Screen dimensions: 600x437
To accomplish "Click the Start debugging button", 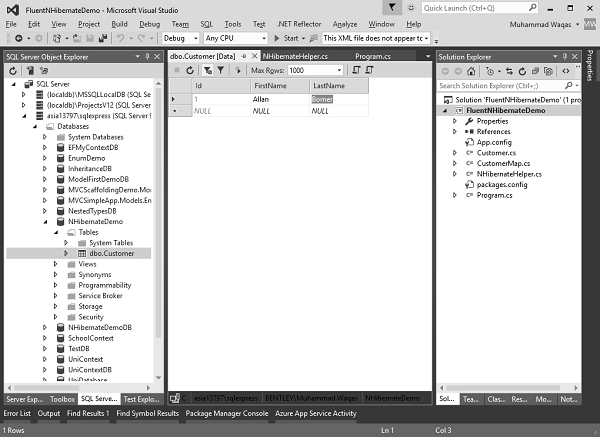I will 287,38.
